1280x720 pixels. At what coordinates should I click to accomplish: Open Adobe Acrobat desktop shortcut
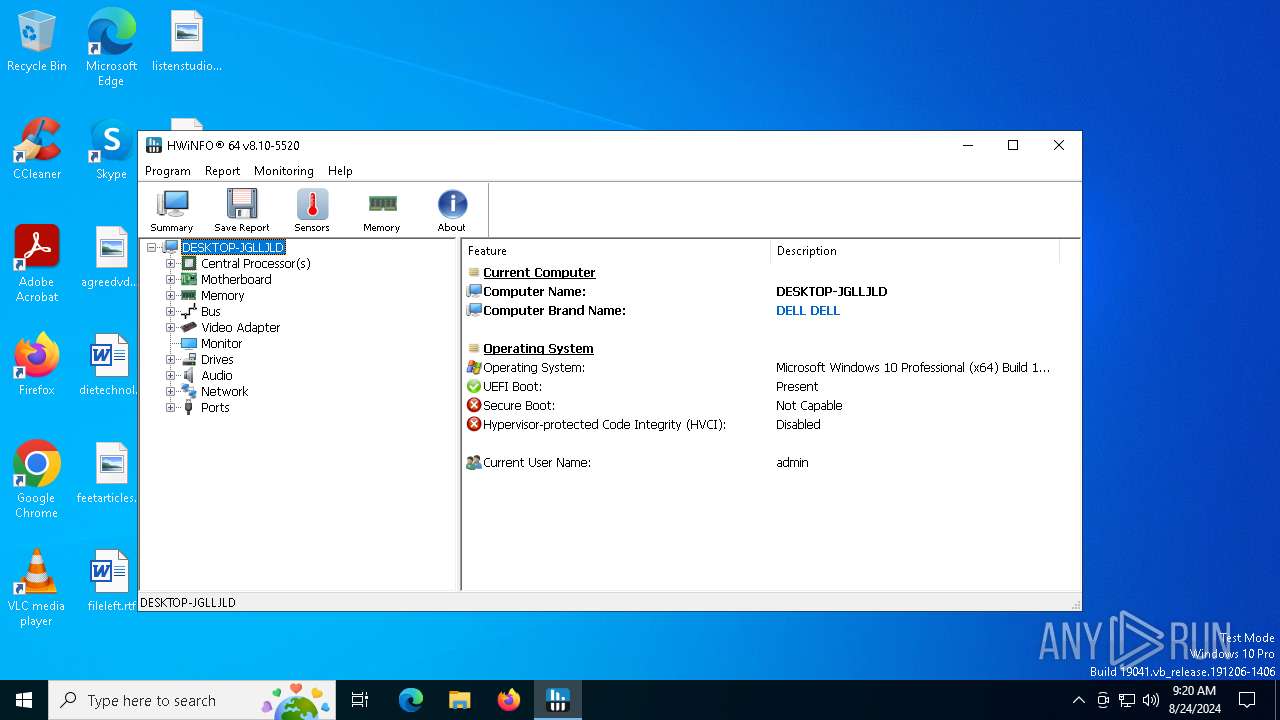point(37,264)
